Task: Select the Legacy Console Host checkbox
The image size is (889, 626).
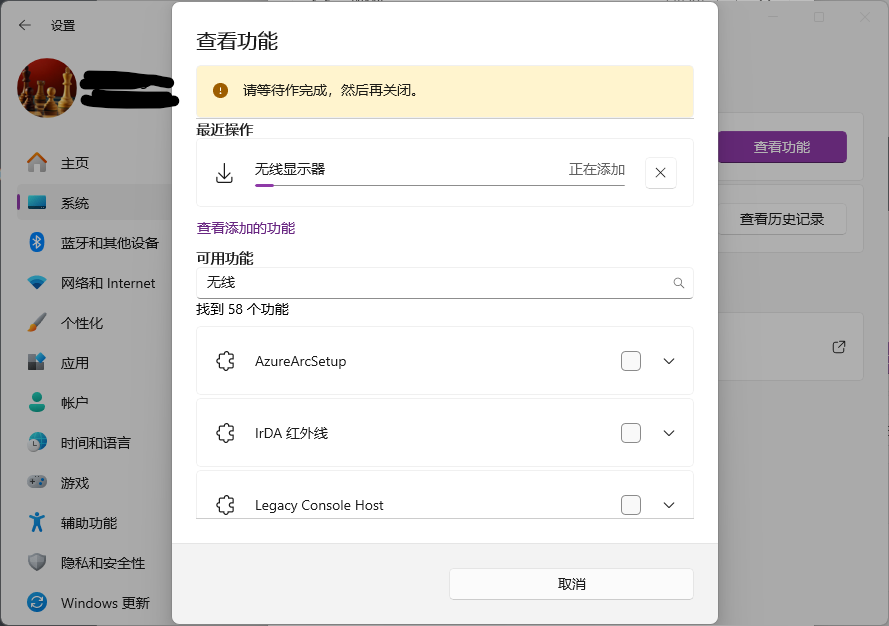Action: 631,505
